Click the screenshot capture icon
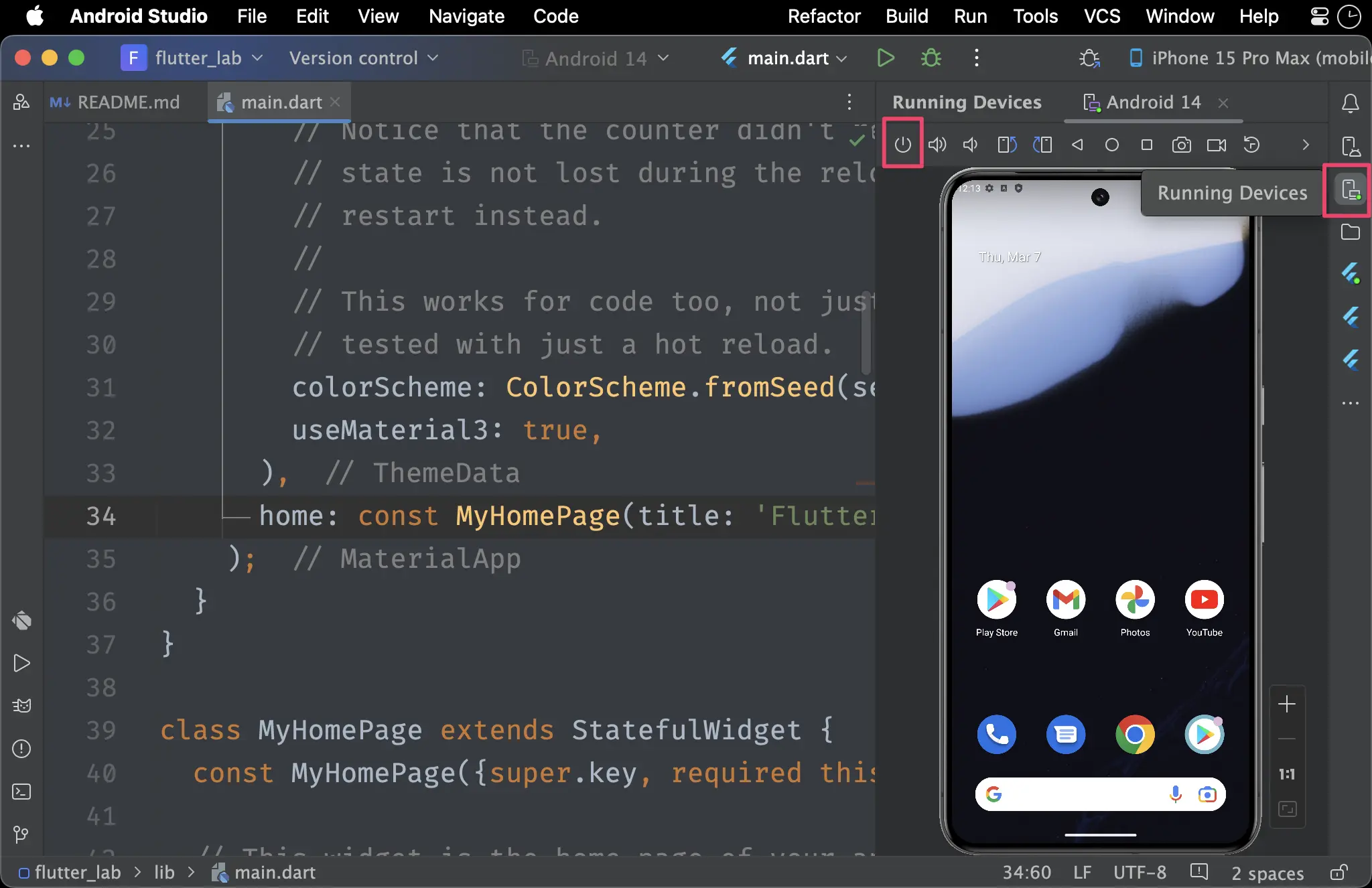This screenshot has width=1372, height=888. pyautogui.click(x=1181, y=144)
